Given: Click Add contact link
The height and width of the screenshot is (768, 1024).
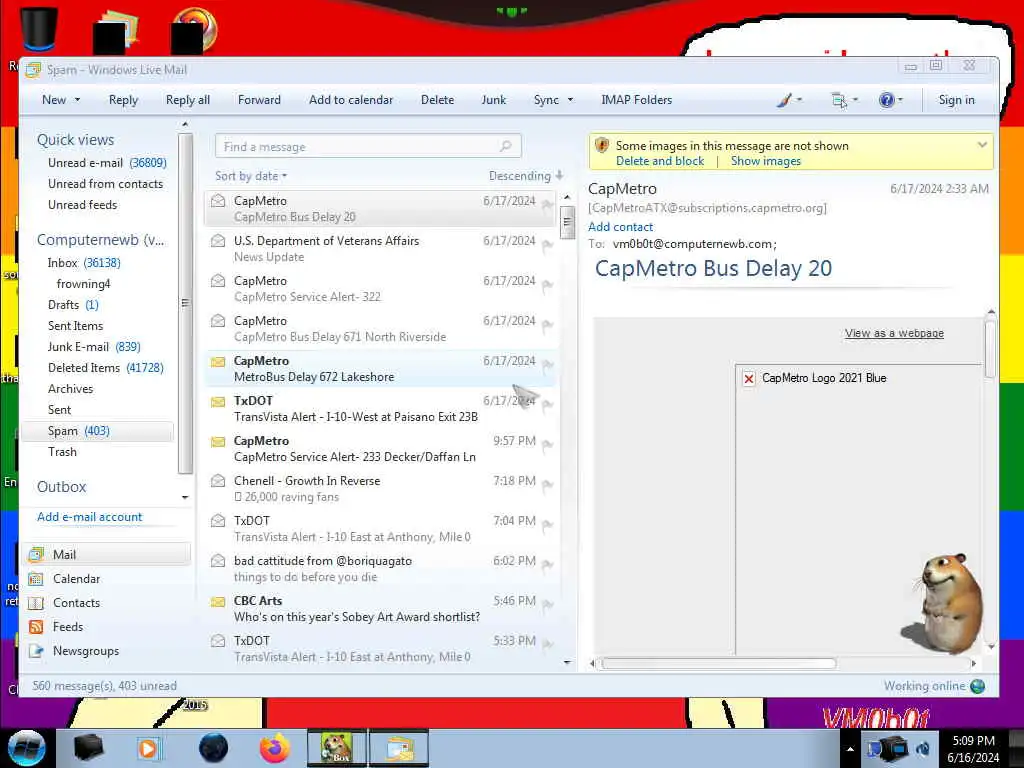Looking at the screenshot, I should (x=620, y=227).
